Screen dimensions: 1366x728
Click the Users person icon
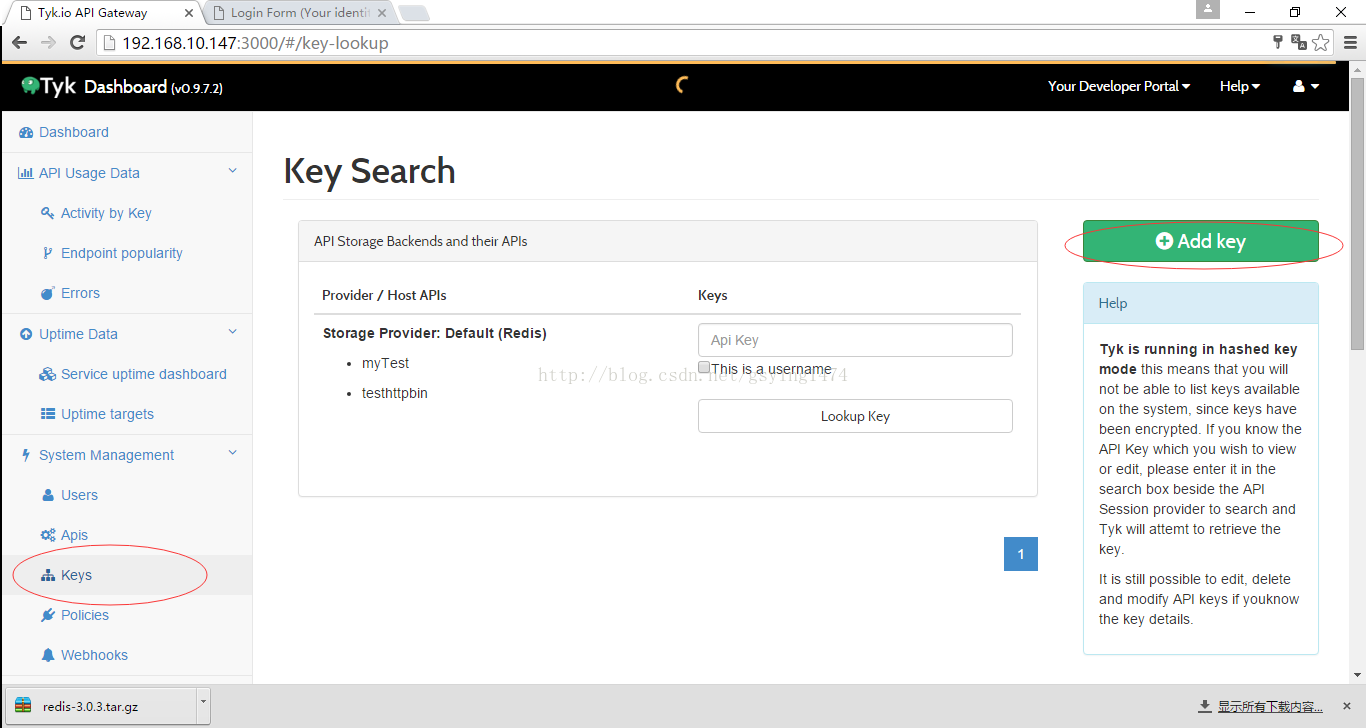(48, 495)
